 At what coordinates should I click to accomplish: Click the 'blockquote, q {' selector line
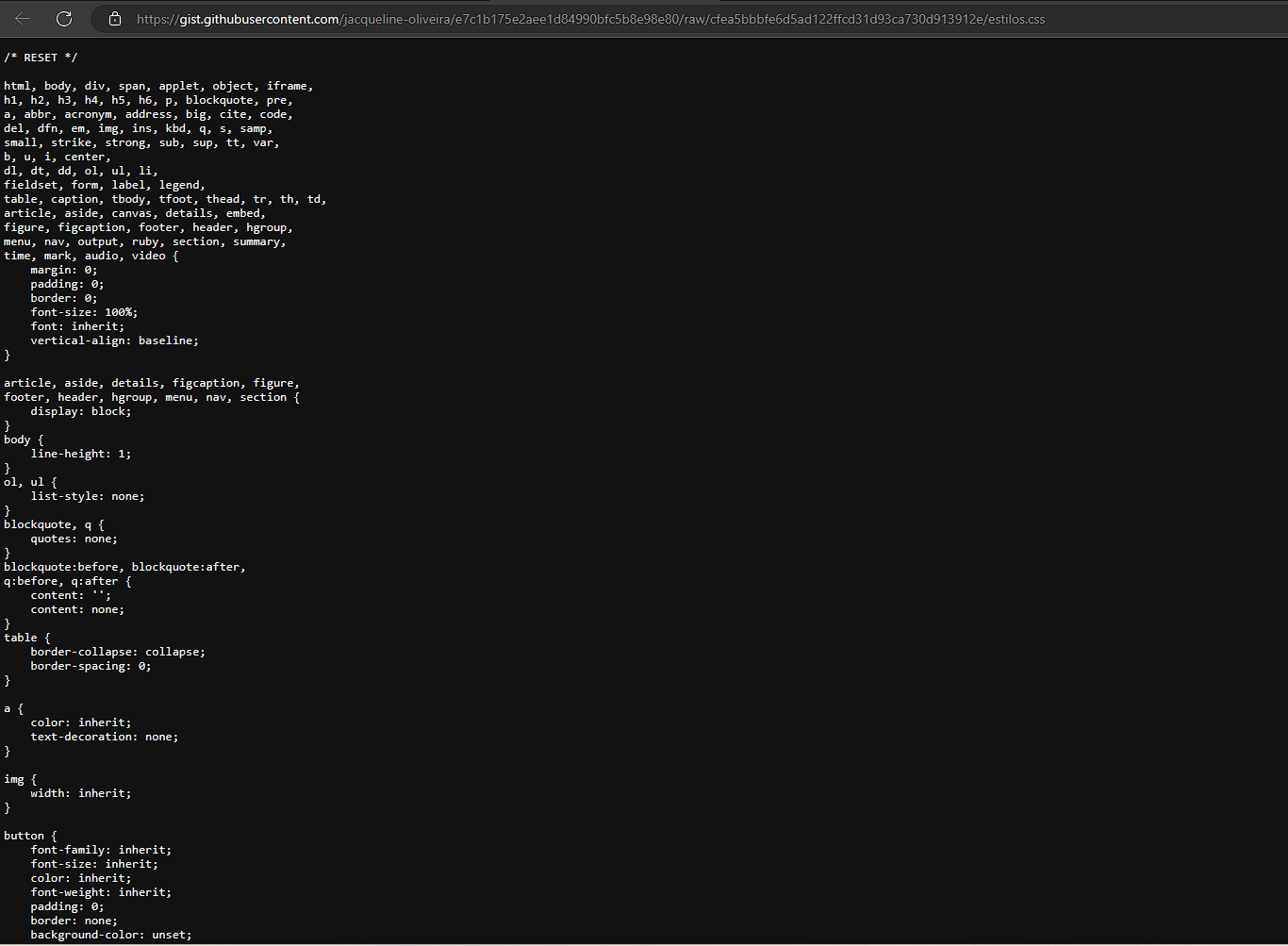pos(54,524)
